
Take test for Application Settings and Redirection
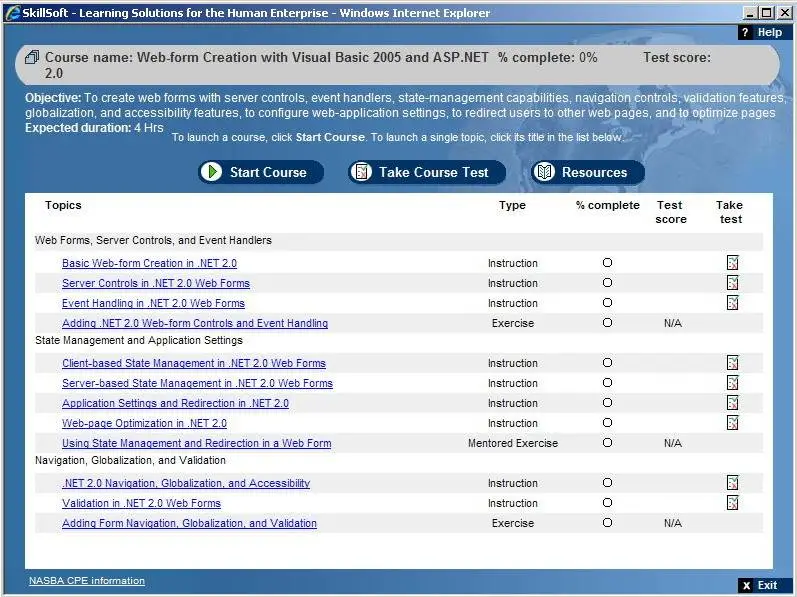click(732, 403)
